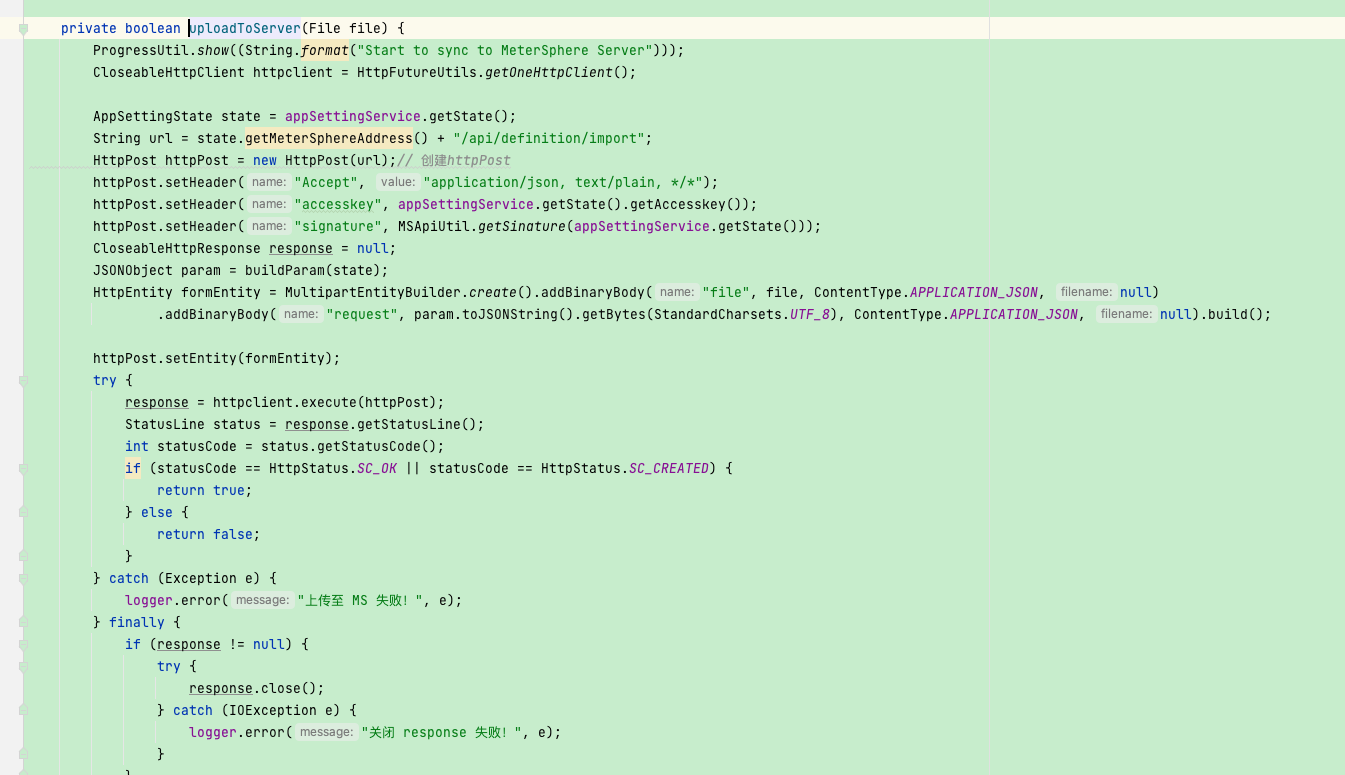Click the private keyword in method signature
Image resolution: width=1345 pixels, height=775 pixels.
[x=89, y=28]
